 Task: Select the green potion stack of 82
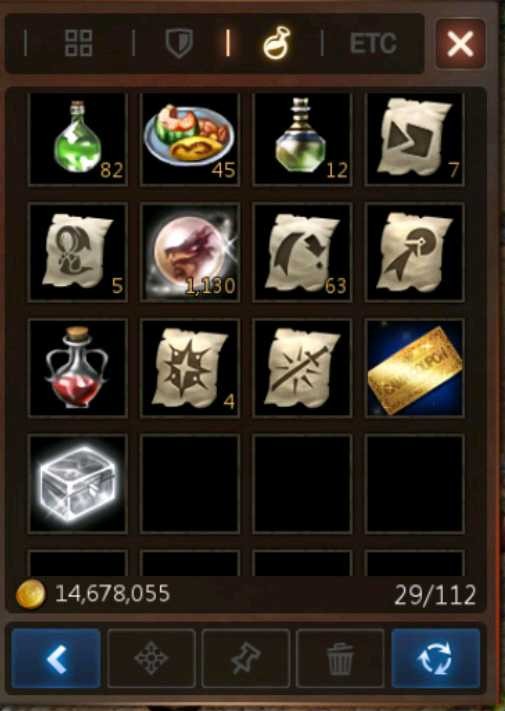pos(78,139)
